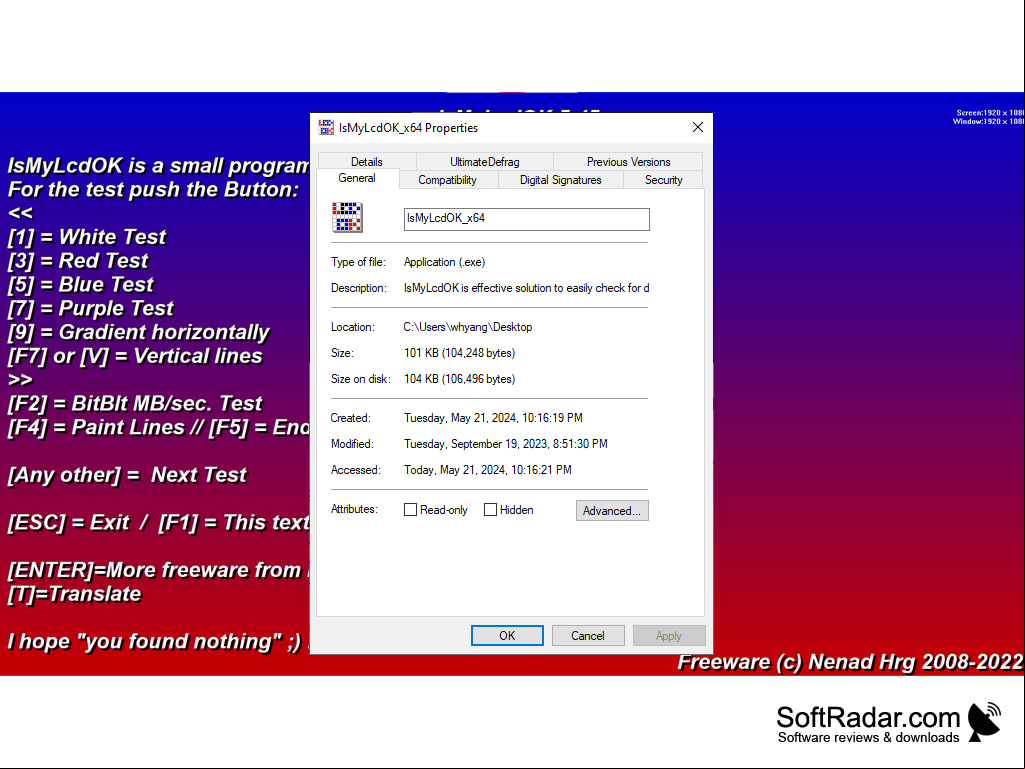The height and width of the screenshot is (769, 1025).
Task: Go to the Previous Versions tab
Action: (x=628, y=162)
